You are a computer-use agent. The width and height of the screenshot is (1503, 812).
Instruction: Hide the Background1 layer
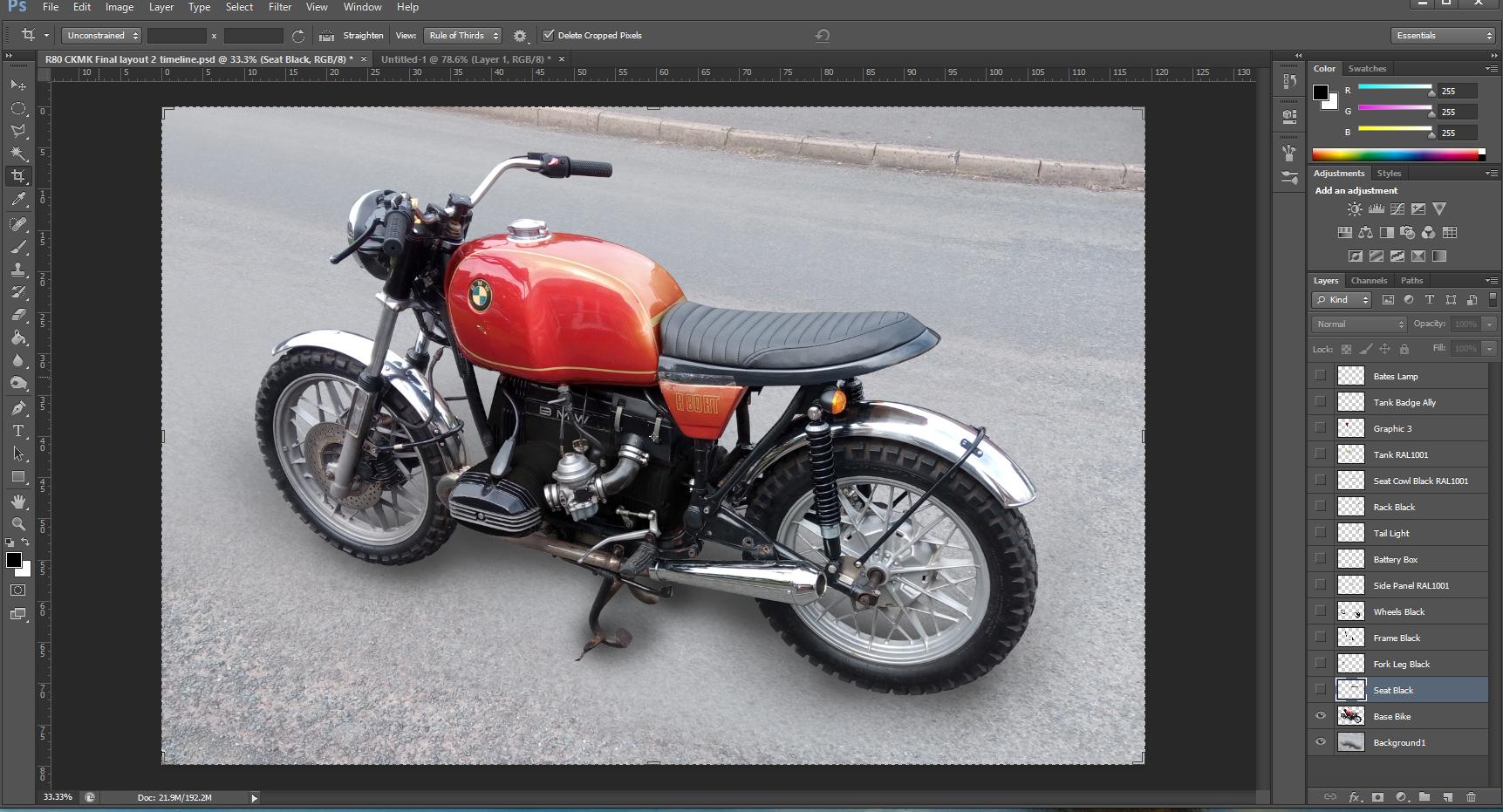(x=1320, y=742)
